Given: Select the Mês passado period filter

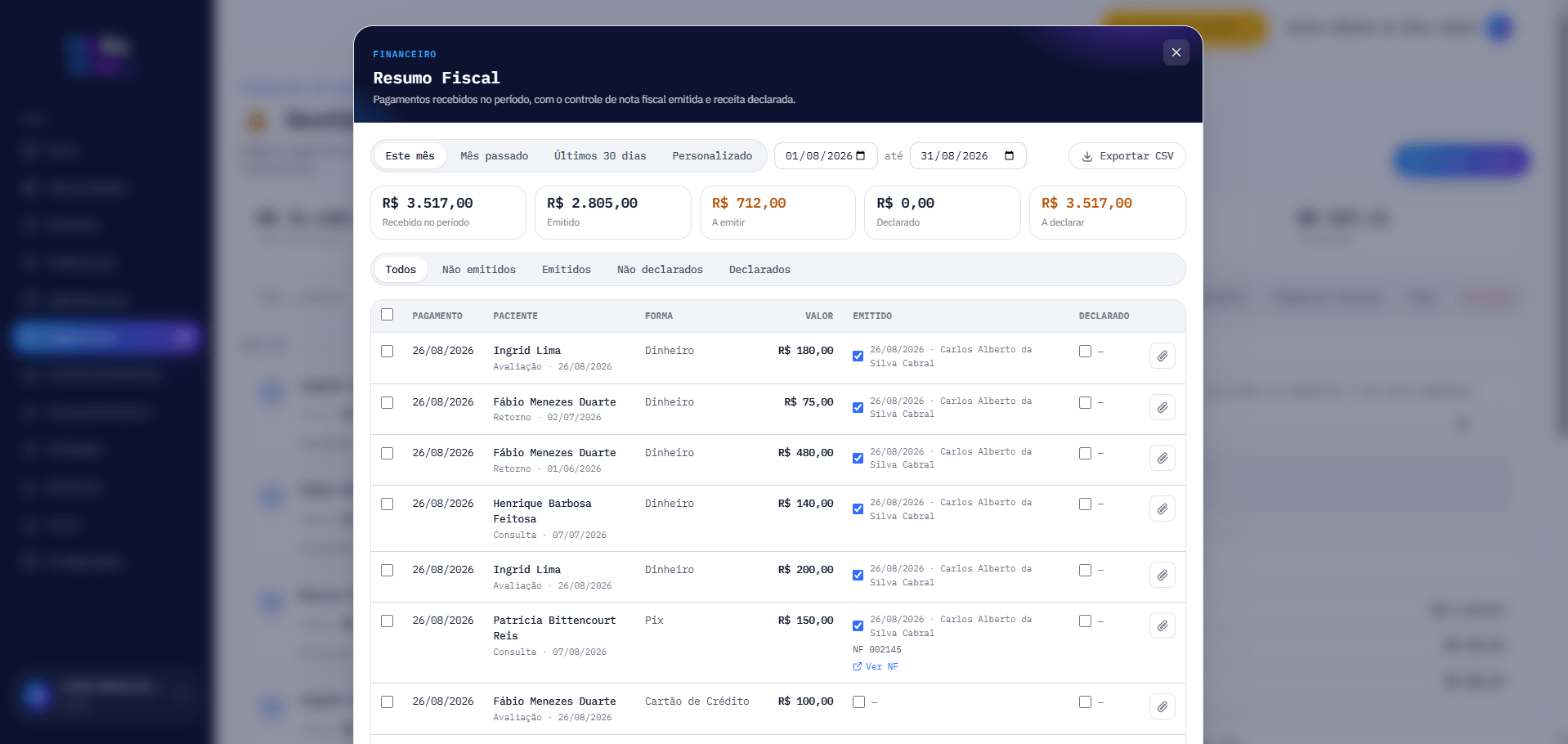Looking at the screenshot, I should coord(494,156).
